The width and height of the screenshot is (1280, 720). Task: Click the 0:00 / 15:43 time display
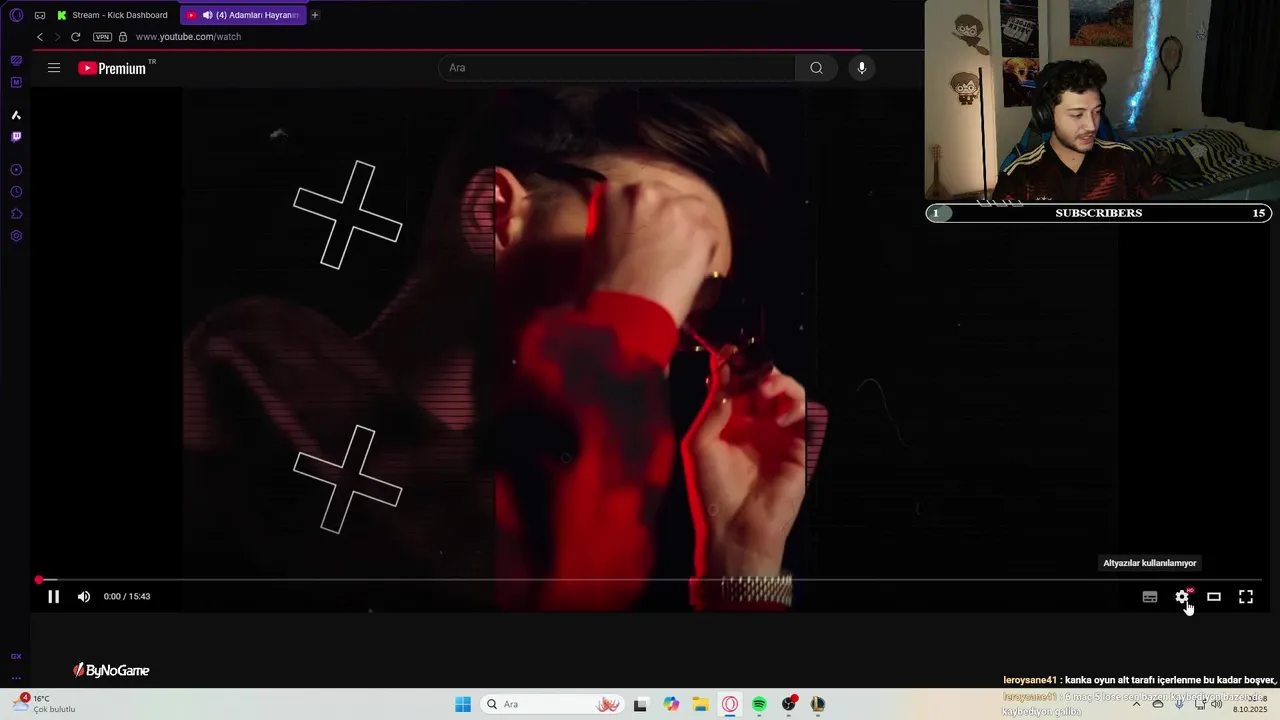(x=127, y=597)
